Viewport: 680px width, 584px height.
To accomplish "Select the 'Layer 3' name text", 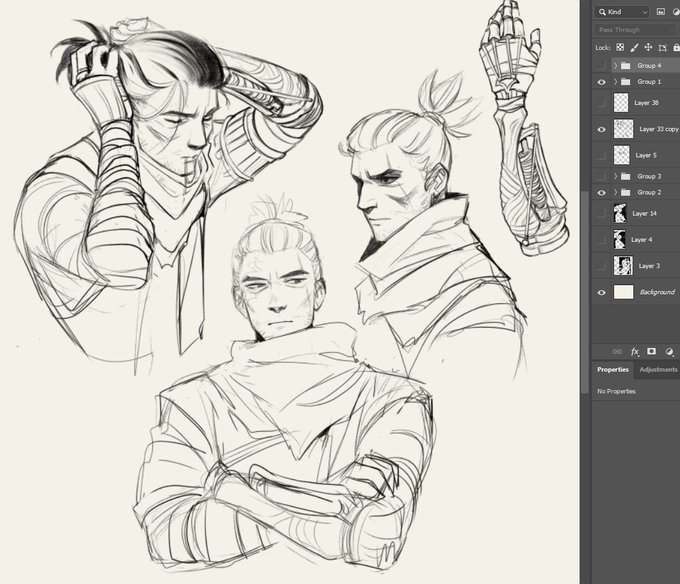I will pos(649,266).
